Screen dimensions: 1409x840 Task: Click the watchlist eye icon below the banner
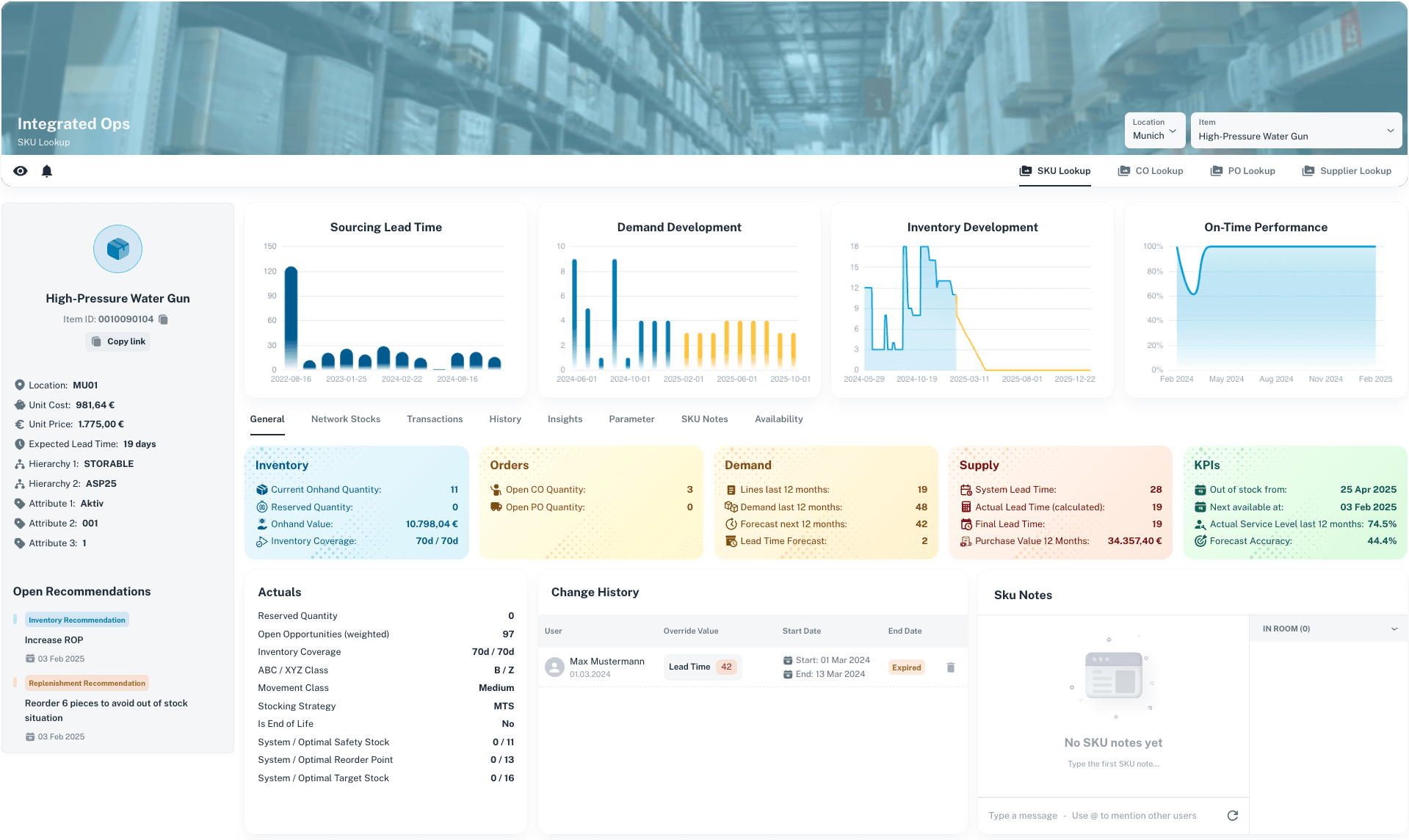(x=20, y=170)
